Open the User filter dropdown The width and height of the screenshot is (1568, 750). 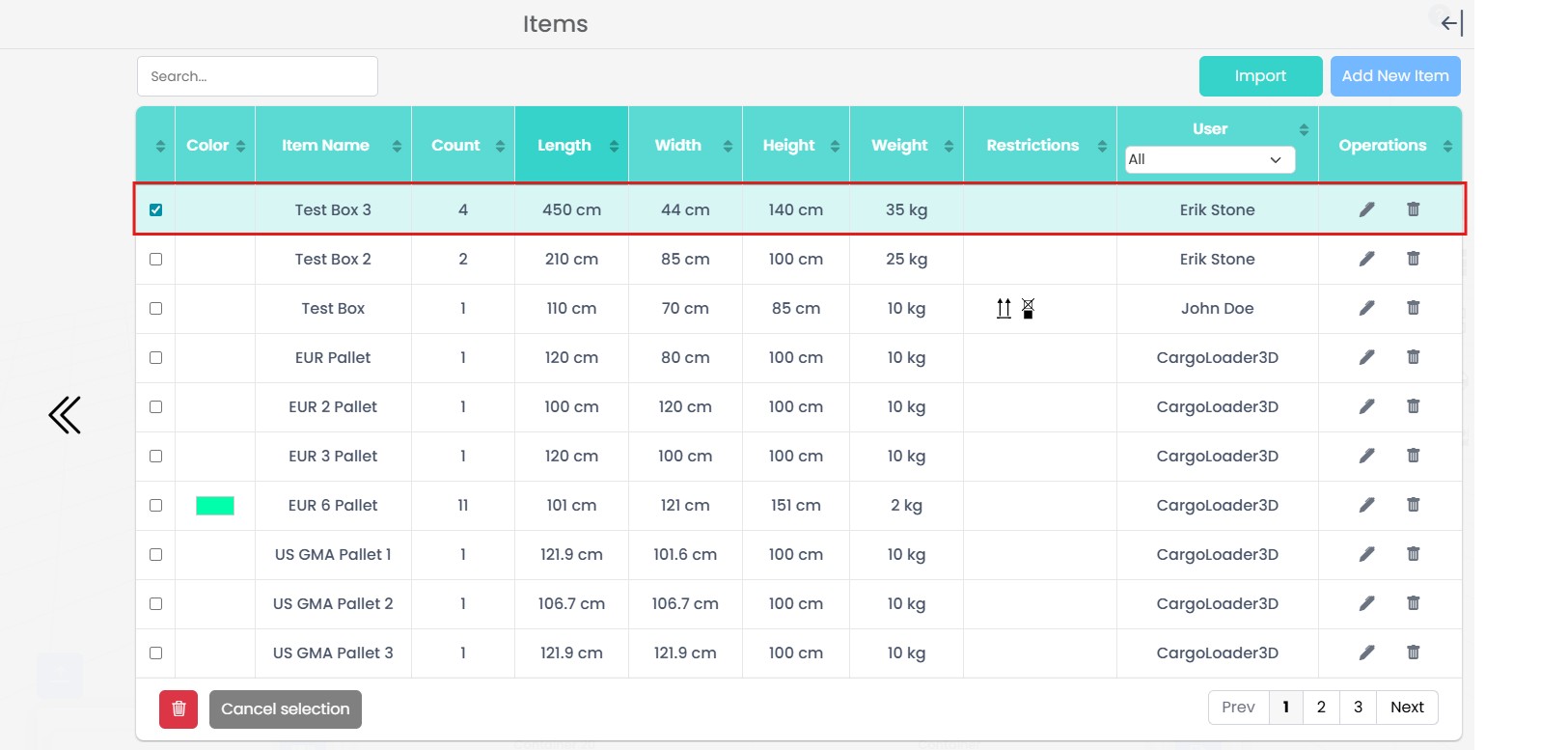coord(1209,159)
